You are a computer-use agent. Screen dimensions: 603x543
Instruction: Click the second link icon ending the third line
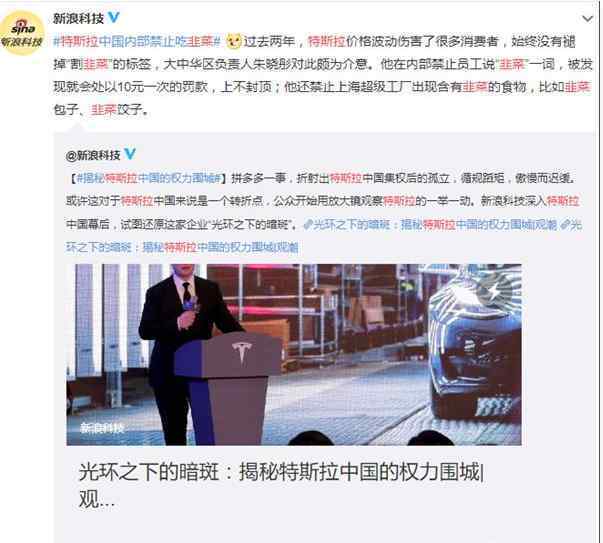[x=564, y=224]
